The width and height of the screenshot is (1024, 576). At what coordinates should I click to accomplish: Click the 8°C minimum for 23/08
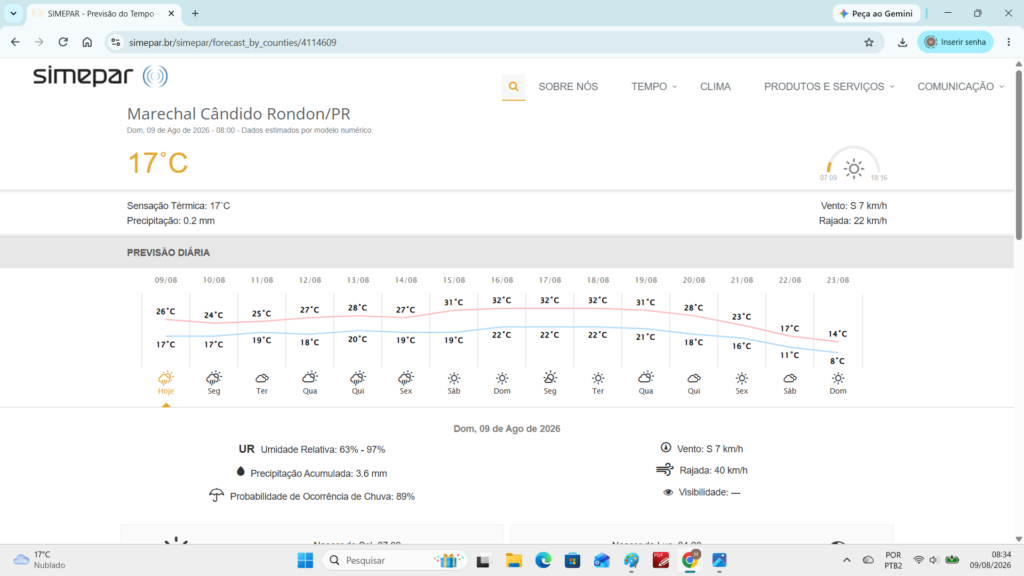[x=837, y=360]
